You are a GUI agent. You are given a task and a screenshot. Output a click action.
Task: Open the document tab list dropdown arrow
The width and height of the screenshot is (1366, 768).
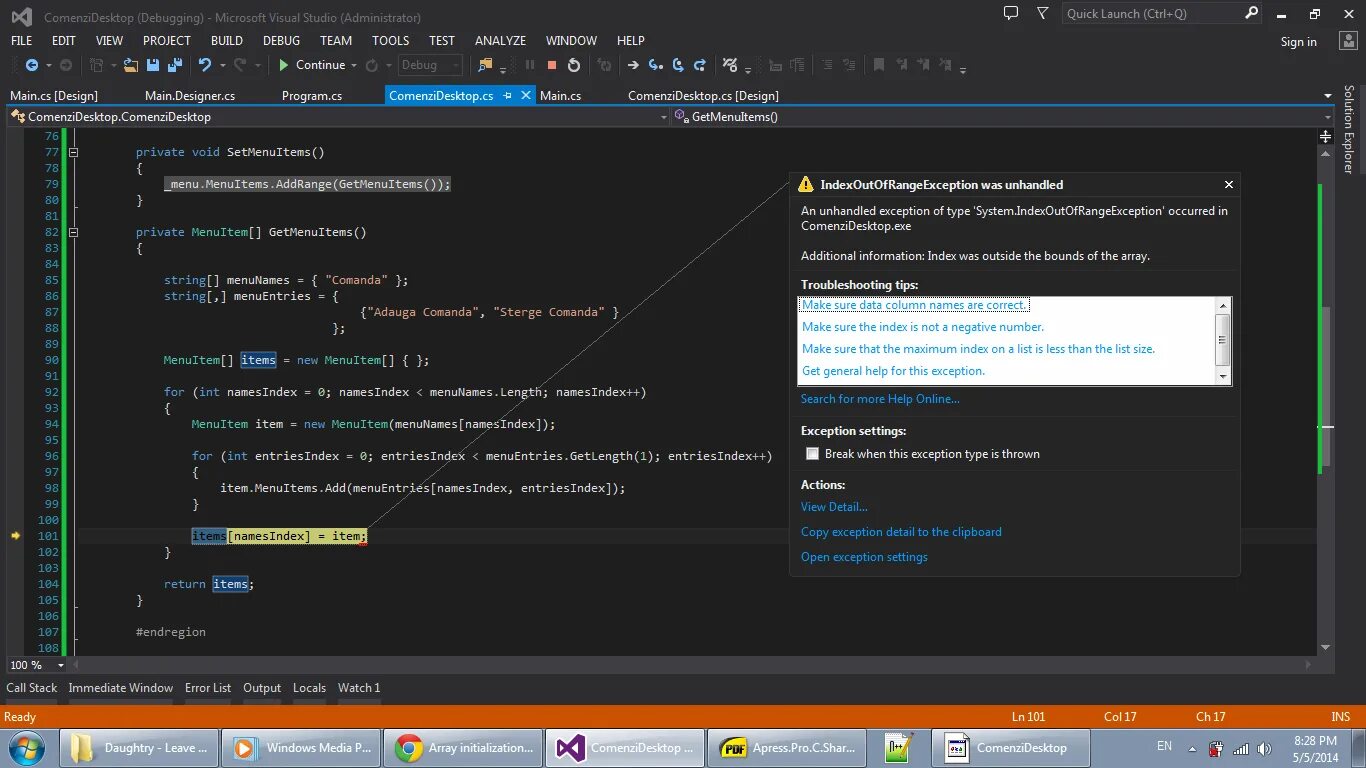click(1328, 96)
